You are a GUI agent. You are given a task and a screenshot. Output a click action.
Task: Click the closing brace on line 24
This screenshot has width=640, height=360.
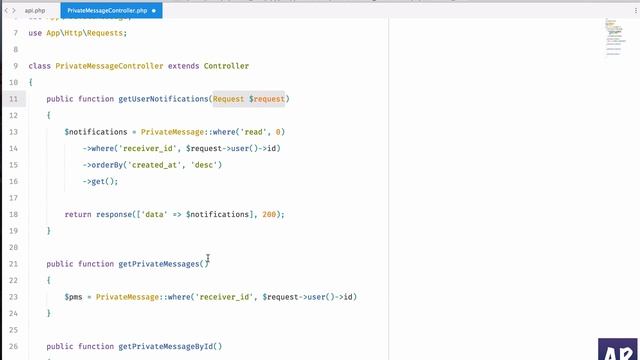click(x=49, y=313)
